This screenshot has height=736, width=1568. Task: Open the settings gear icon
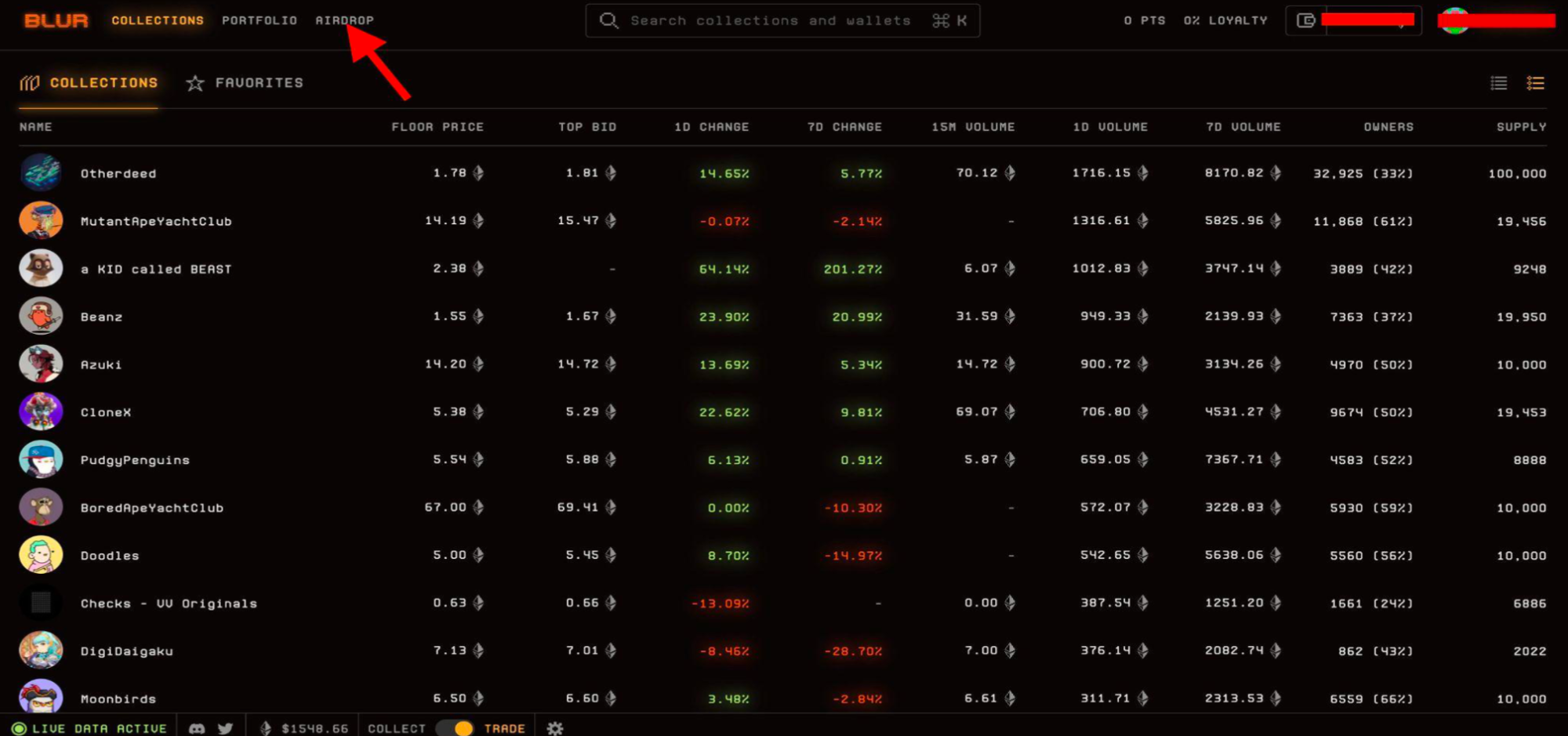(555, 728)
